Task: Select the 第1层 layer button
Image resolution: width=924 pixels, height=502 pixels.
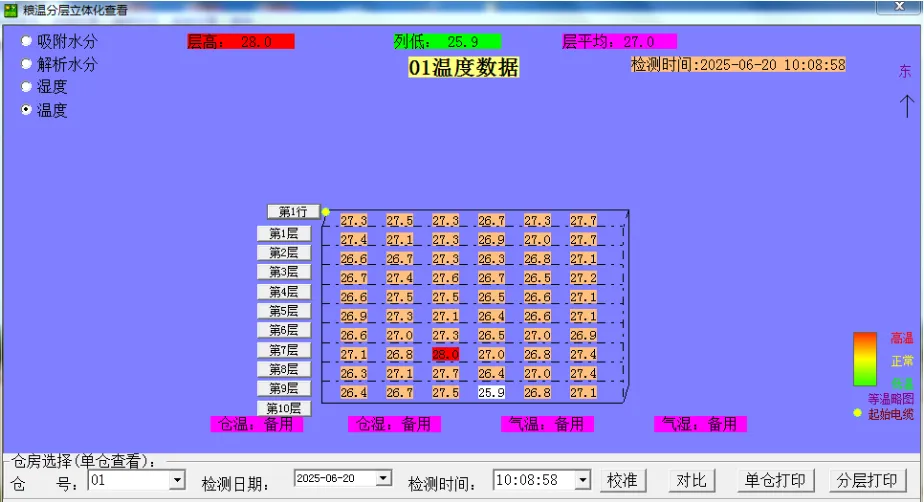Action: 284,233
